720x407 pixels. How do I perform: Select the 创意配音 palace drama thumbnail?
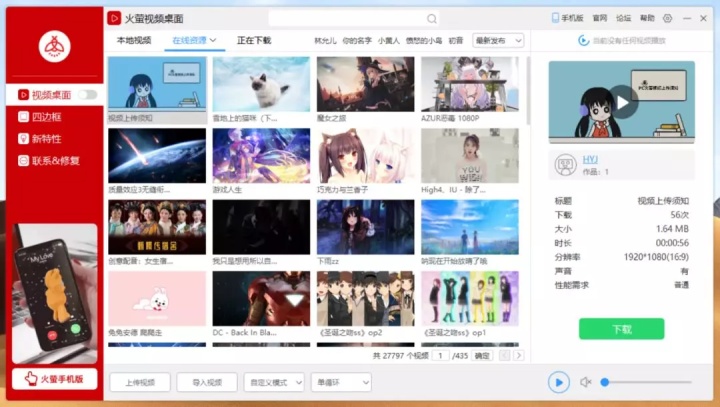coord(157,227)
